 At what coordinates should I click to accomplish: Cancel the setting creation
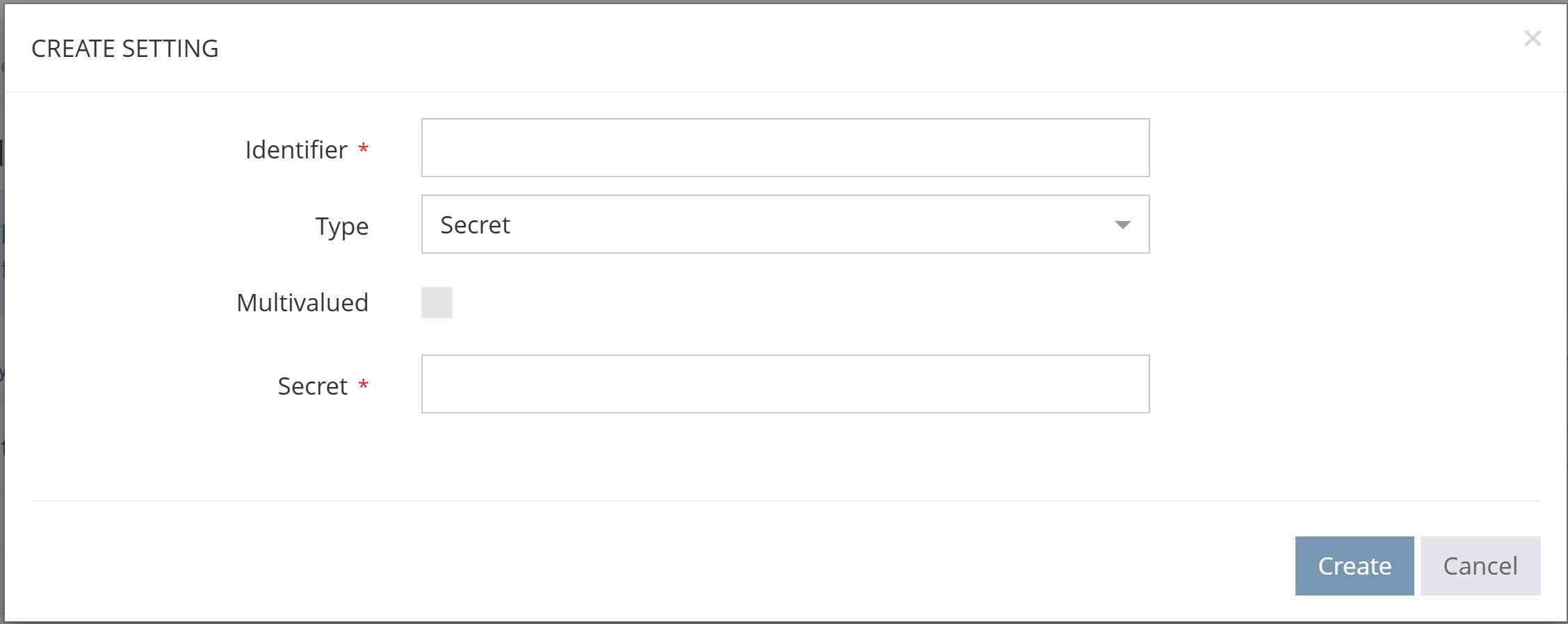tap(1480, 566)
